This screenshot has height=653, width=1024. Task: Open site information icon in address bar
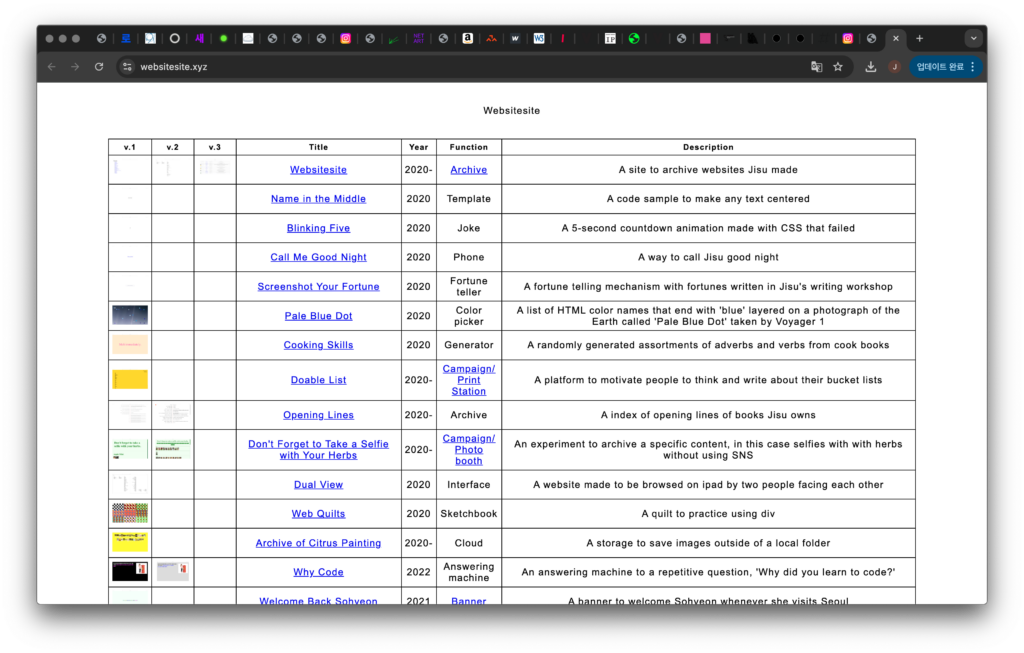click(x=127, y=67)
